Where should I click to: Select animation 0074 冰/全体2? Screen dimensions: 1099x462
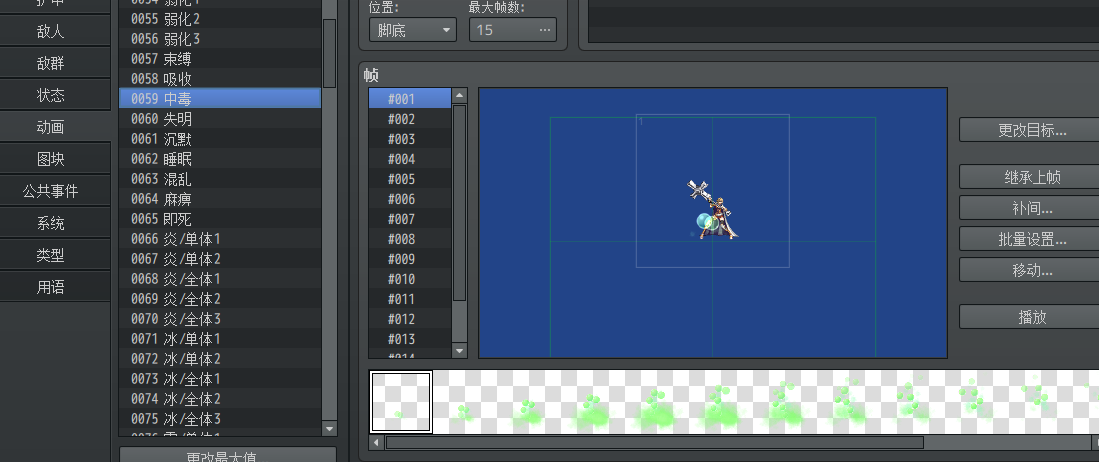[220, 399]
